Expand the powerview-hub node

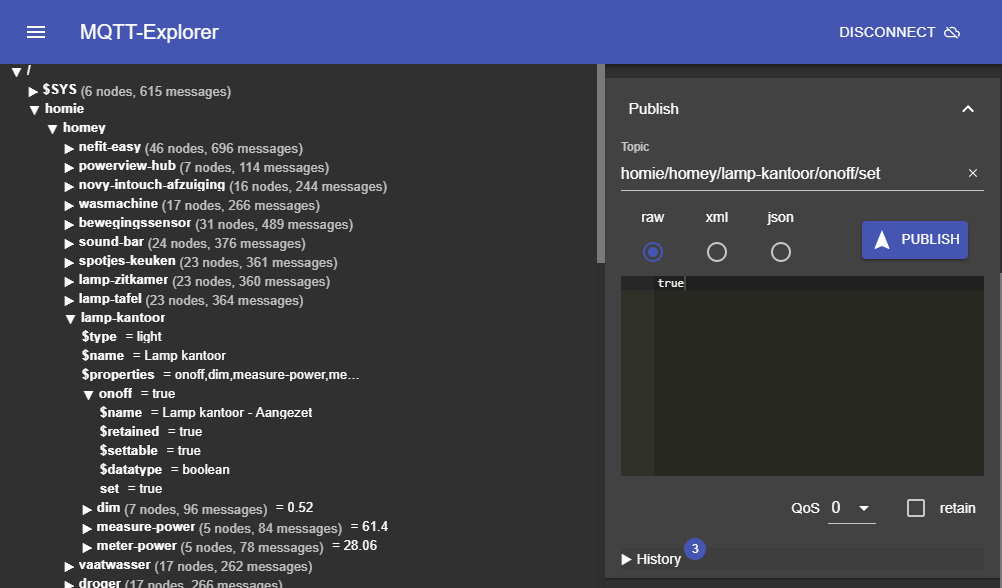69,167
